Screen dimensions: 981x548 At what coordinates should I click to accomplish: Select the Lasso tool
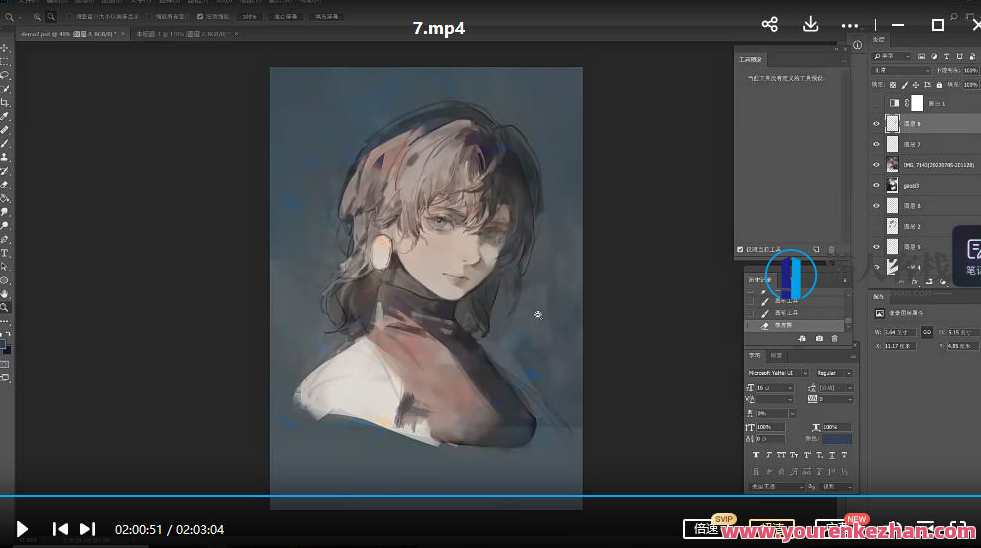tap(5, 75)
